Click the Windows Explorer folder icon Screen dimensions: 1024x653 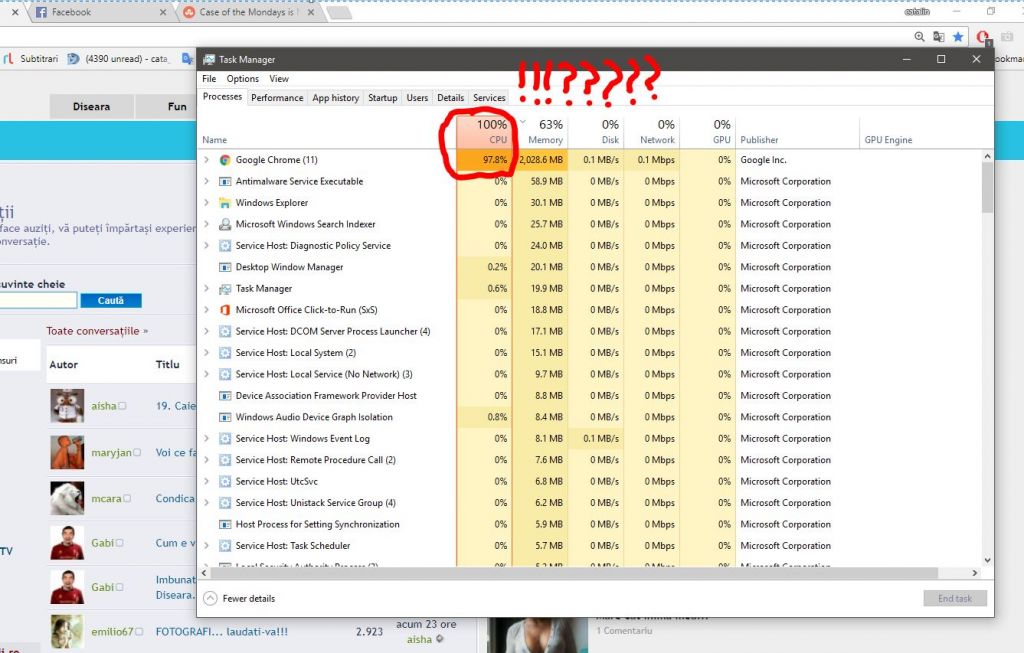(x=225, y=203)
